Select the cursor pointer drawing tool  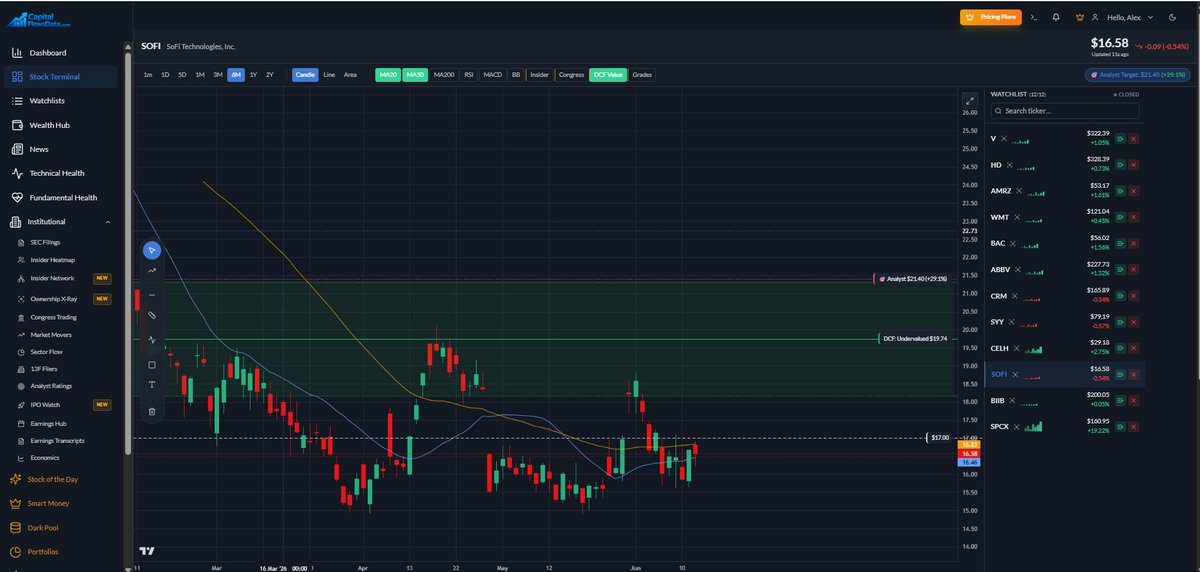coord(152,250)
